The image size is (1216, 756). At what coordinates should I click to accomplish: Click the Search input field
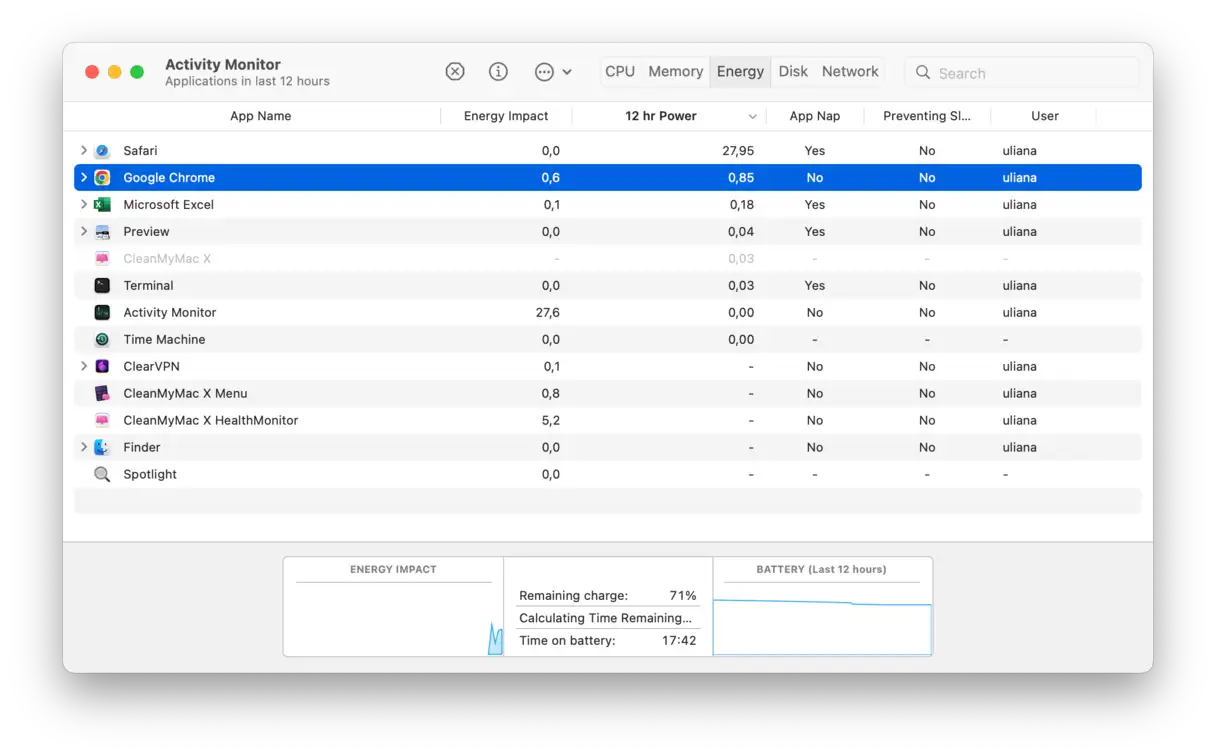(x=1030, y=73)
